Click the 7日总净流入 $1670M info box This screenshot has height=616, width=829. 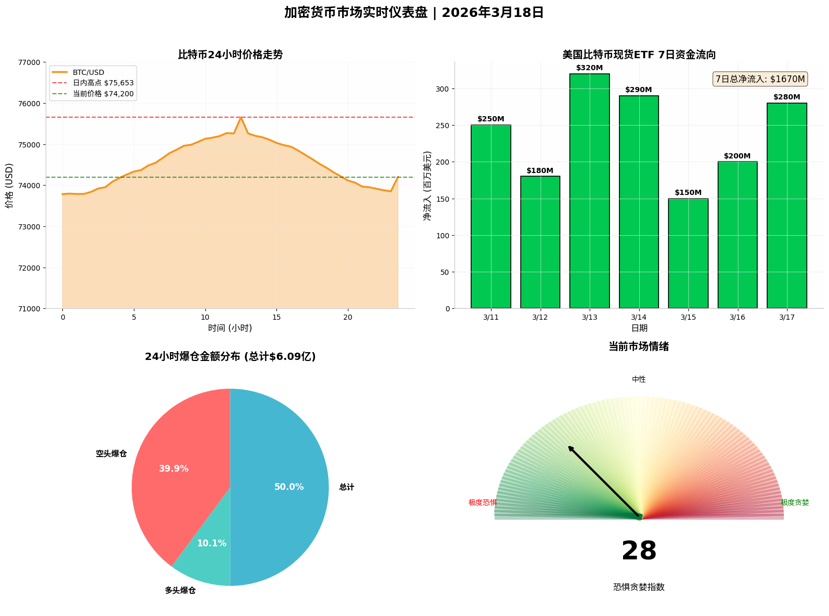coord(760,79)
